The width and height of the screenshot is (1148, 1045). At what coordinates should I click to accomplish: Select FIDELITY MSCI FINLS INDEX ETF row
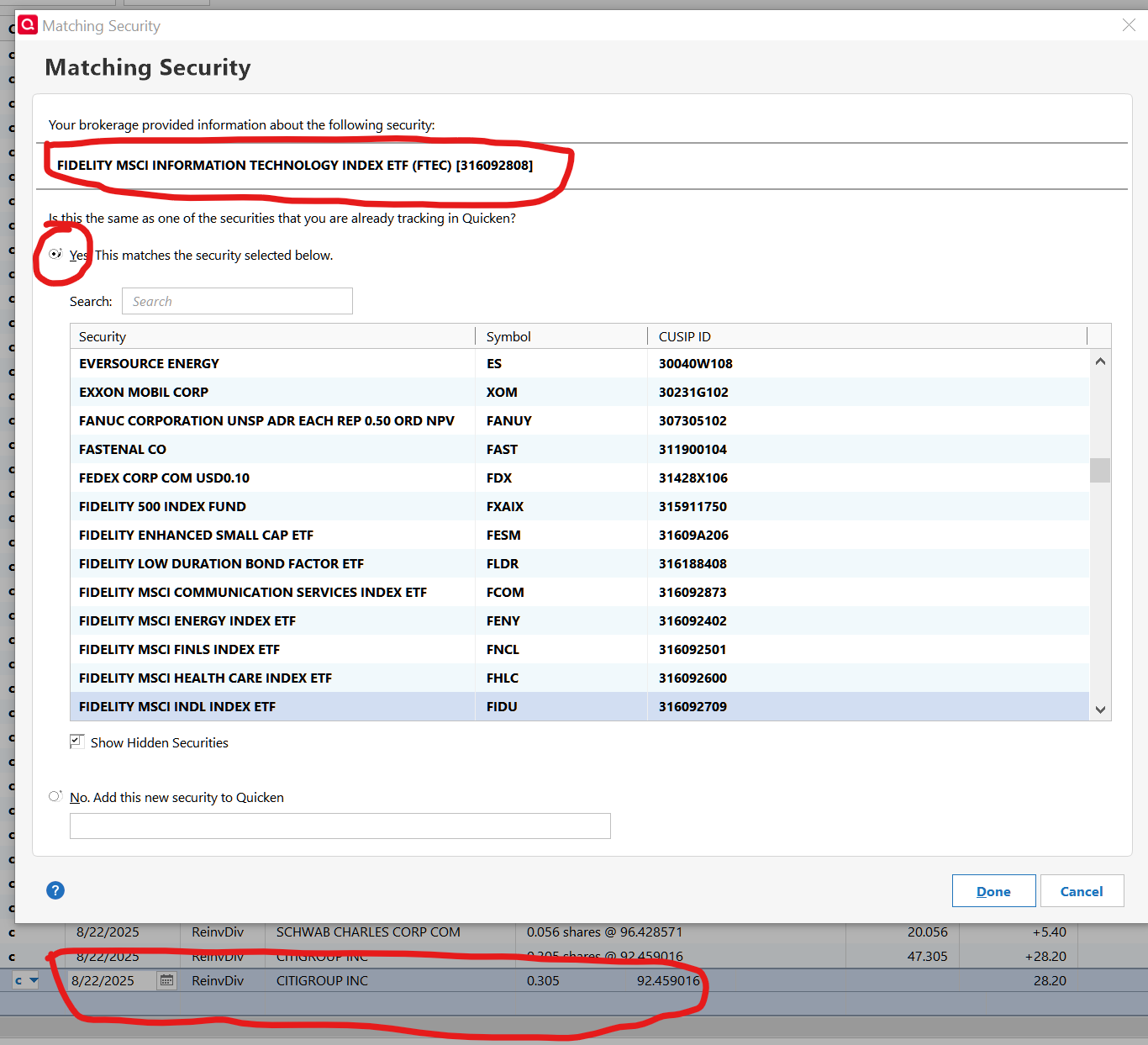(x=580, y=649)
